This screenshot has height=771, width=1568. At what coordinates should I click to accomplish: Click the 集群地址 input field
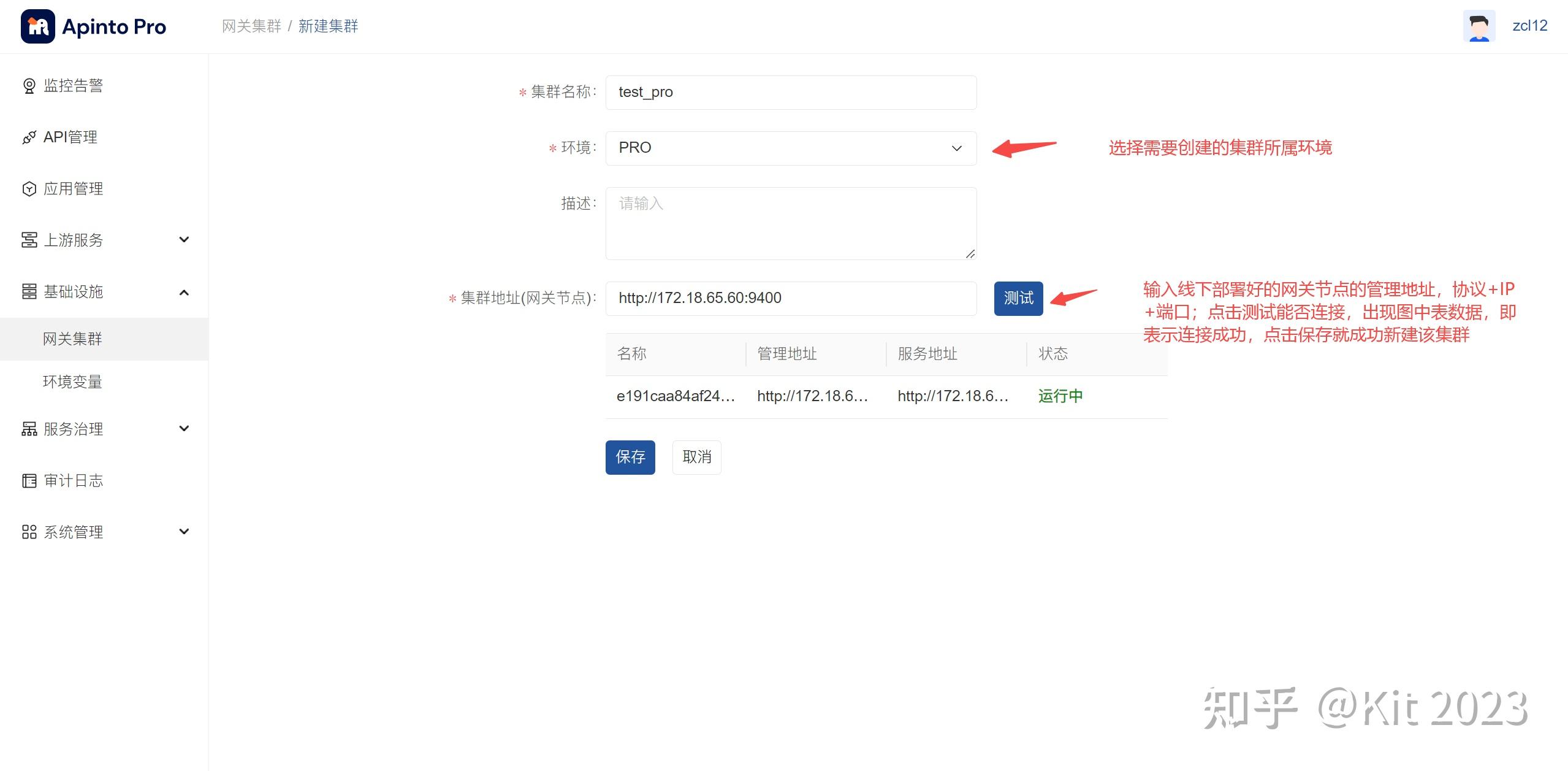[791, 299]
